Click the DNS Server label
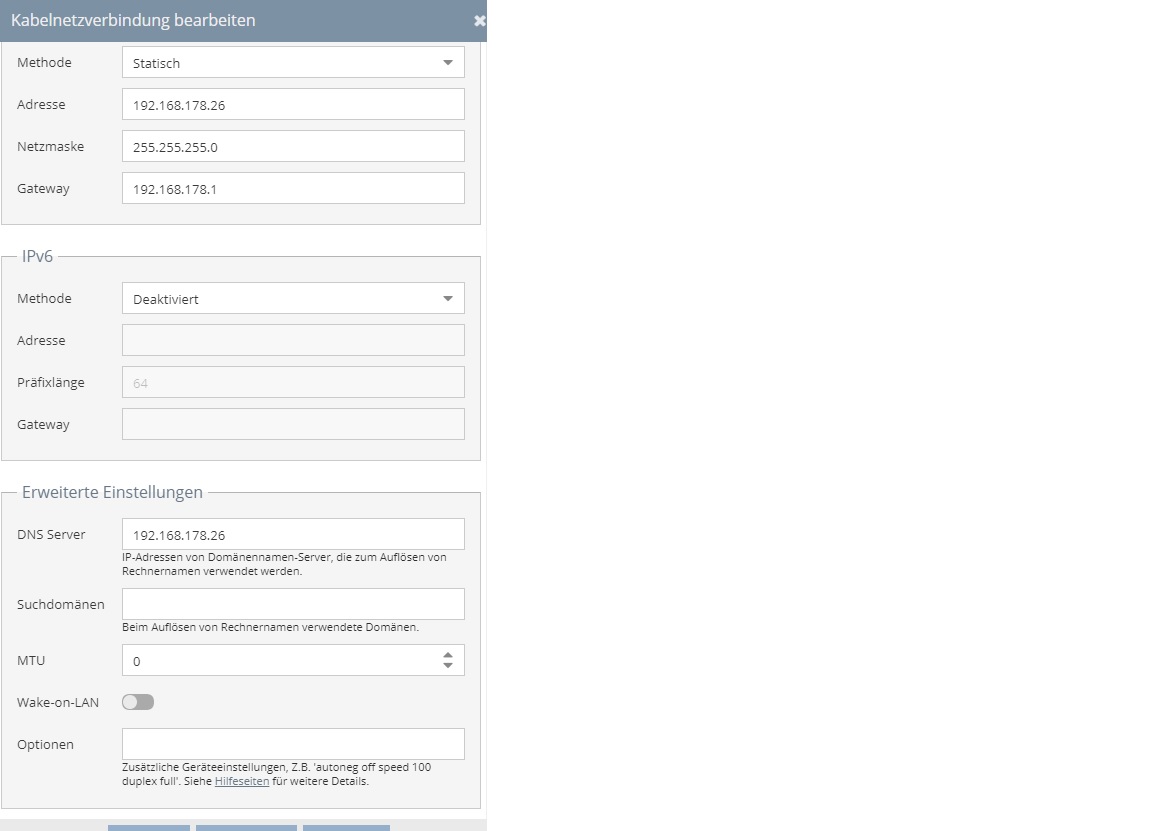This screenshot has width=1152, height=831. [51, 534]
